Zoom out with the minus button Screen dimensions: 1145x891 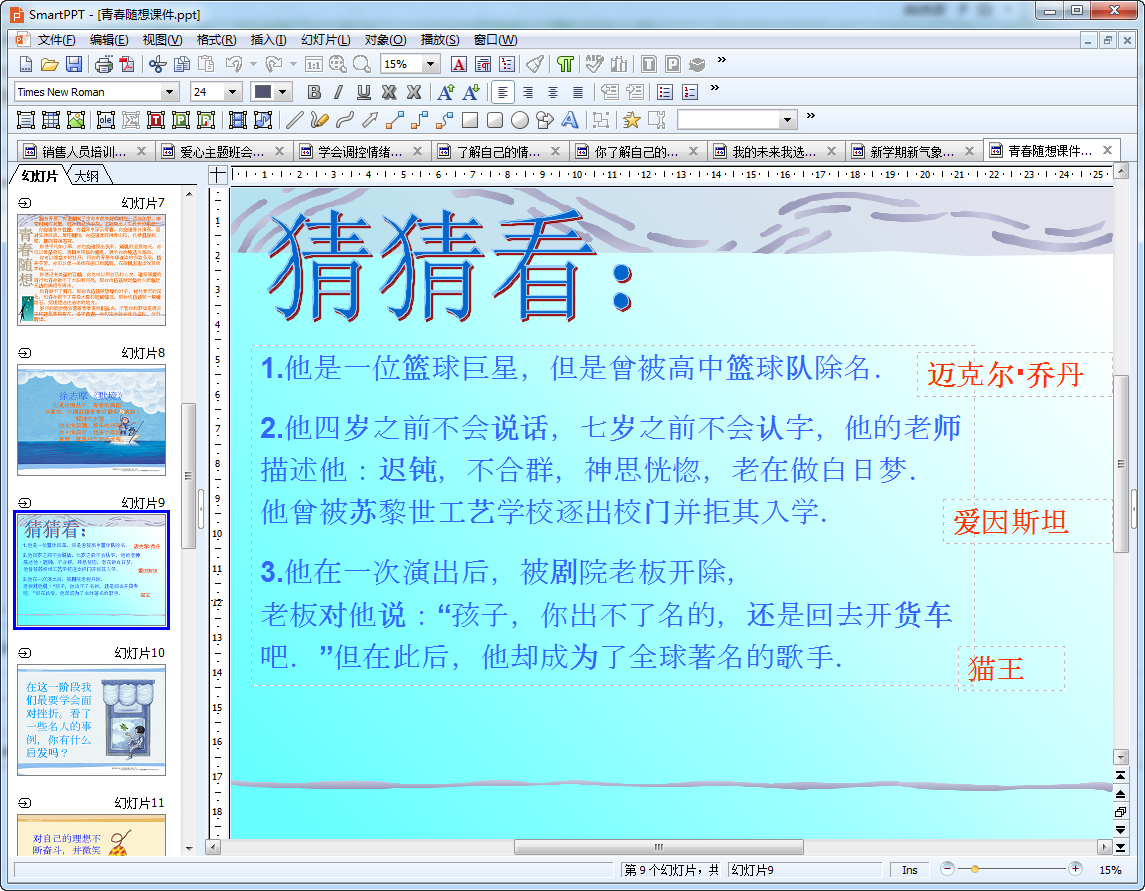pyautogui.click(x=947, y=869)
